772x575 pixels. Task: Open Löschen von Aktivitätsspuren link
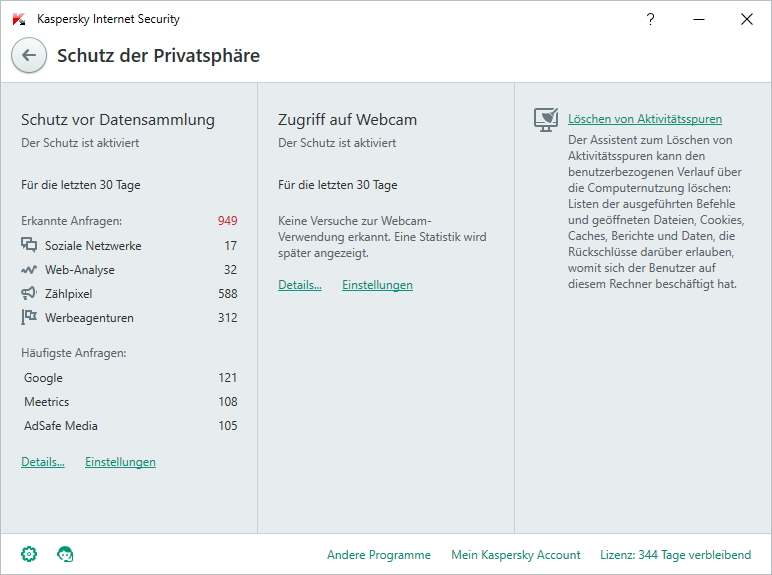(x=645, y=119)
